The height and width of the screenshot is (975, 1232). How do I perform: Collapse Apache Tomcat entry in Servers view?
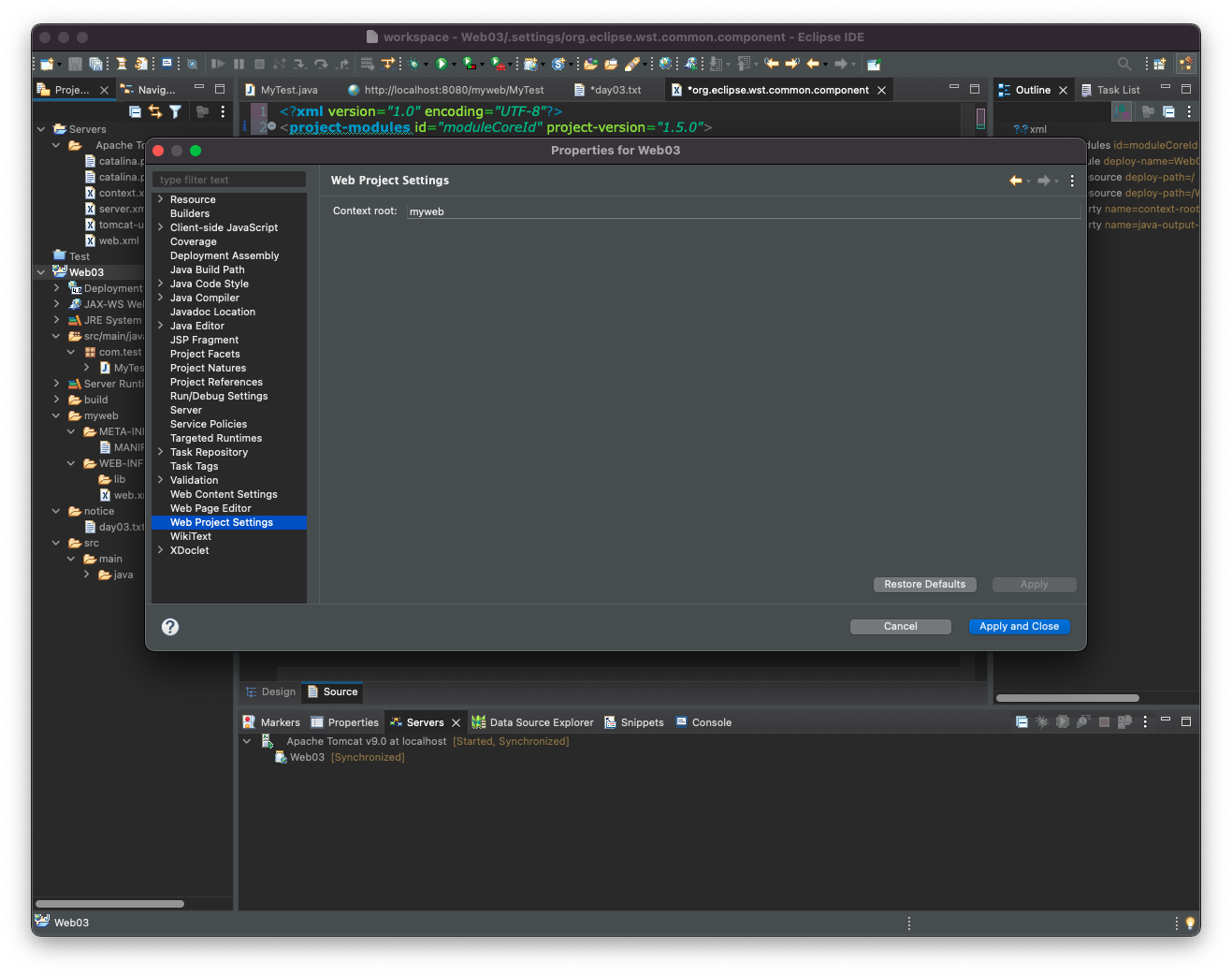coord(247,741)
